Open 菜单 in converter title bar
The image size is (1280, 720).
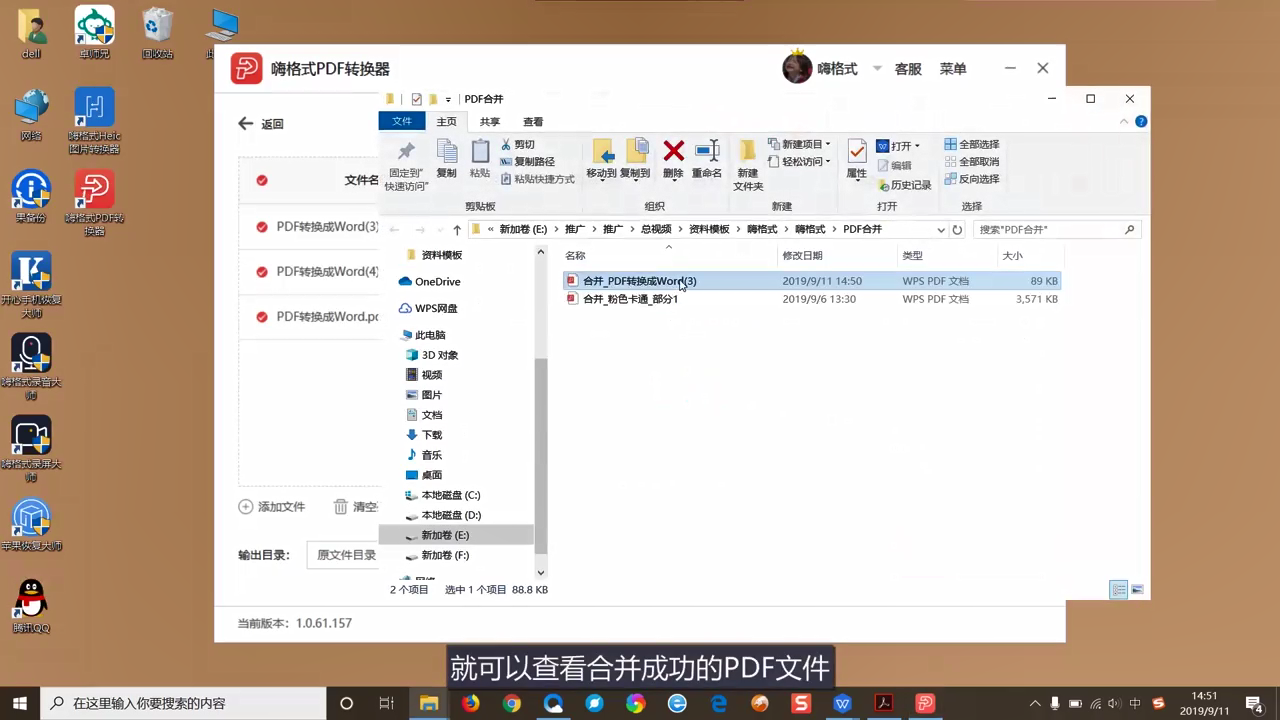click(953, 69)
